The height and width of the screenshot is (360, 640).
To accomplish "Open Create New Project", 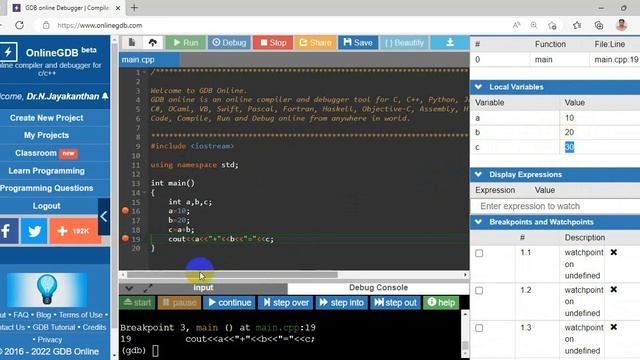I will [x=46, y=118].
